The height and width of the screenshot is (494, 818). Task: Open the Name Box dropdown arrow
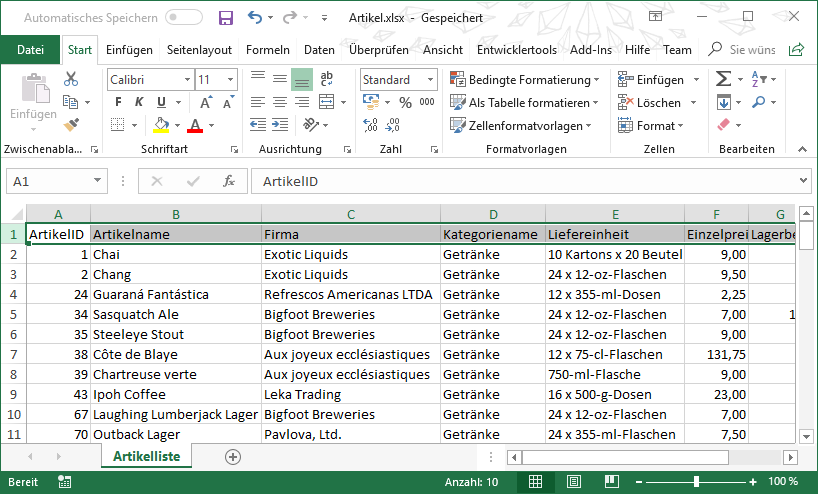[97, 180]
